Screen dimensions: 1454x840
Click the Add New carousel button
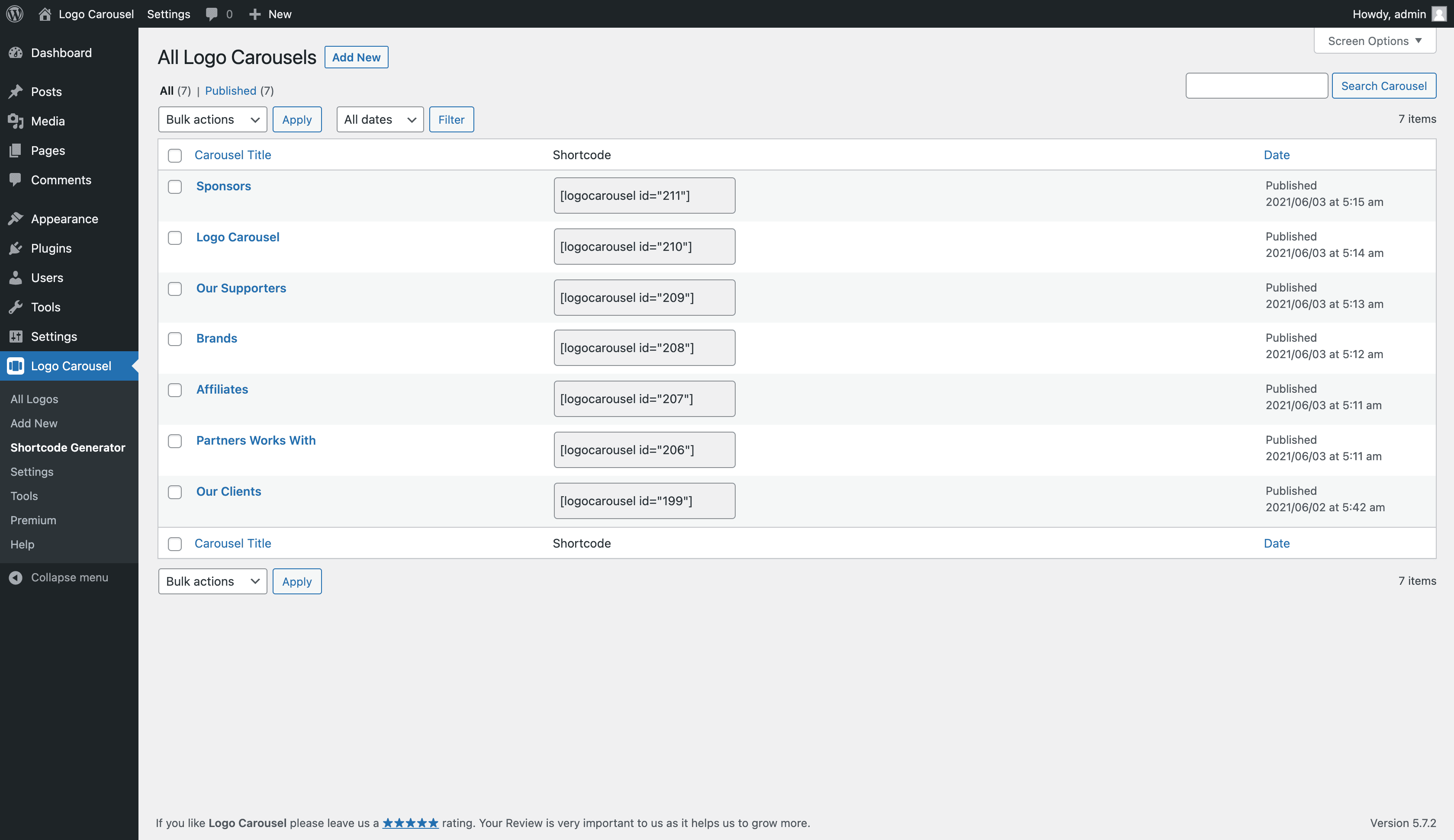click(356, 57)
